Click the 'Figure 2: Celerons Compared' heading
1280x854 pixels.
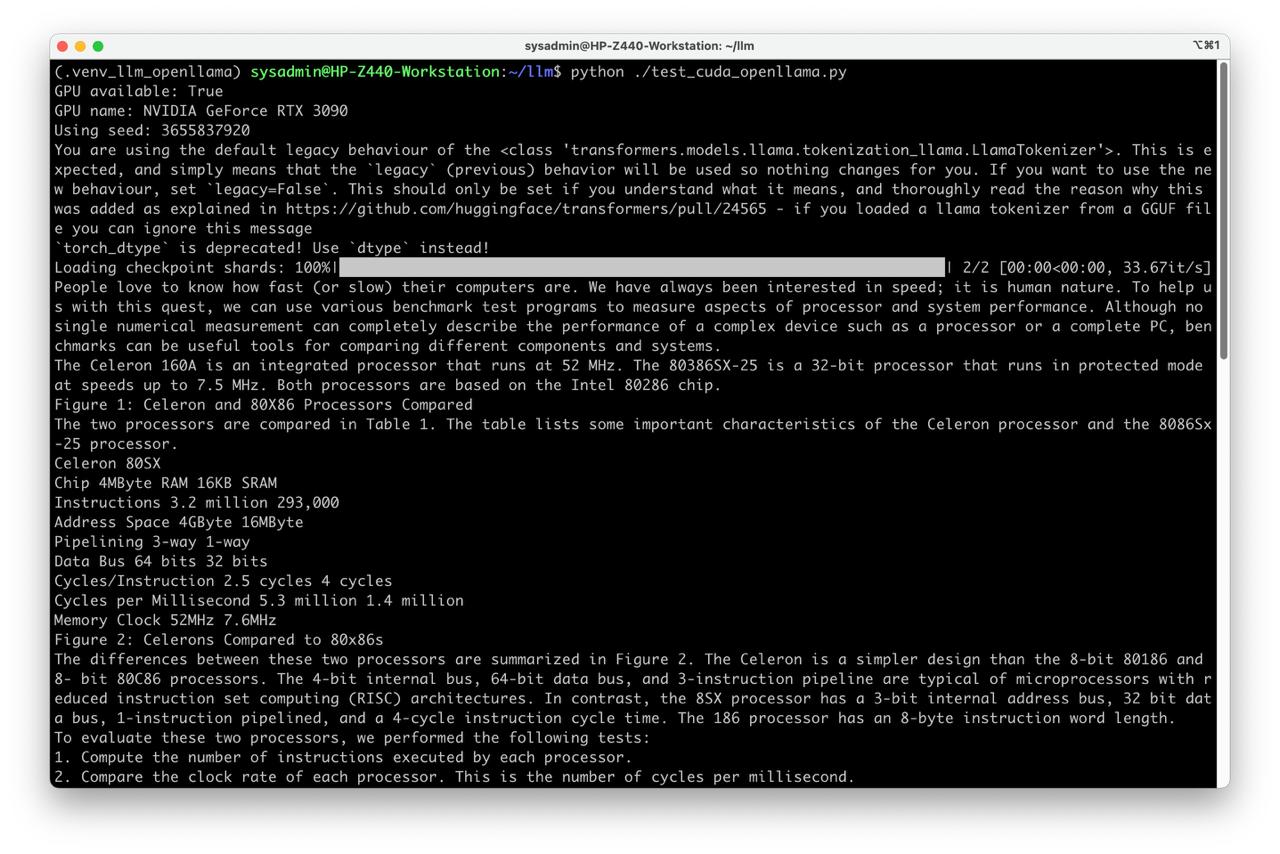218,640
